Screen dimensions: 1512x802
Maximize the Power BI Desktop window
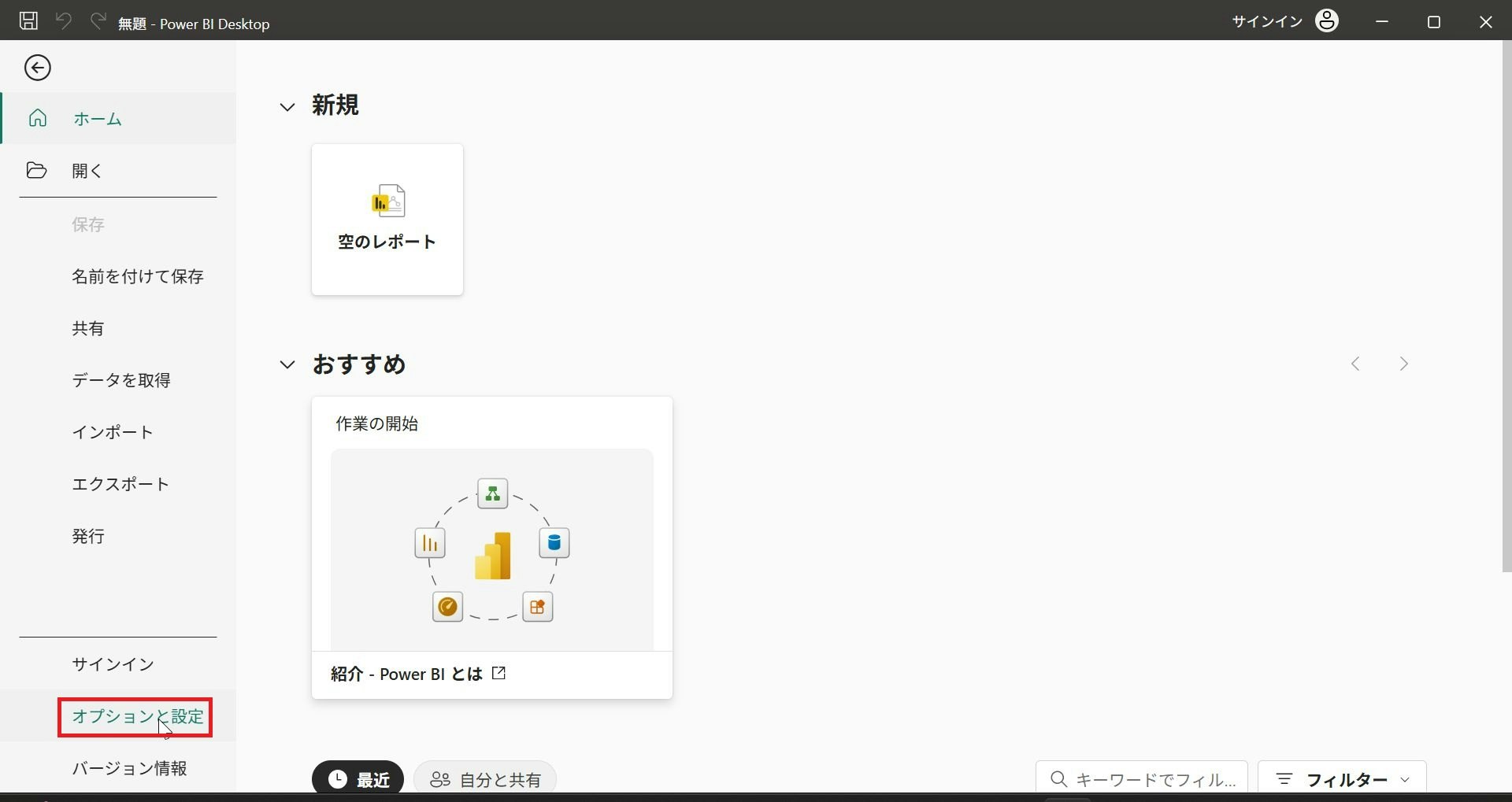tap(1434, 21)
